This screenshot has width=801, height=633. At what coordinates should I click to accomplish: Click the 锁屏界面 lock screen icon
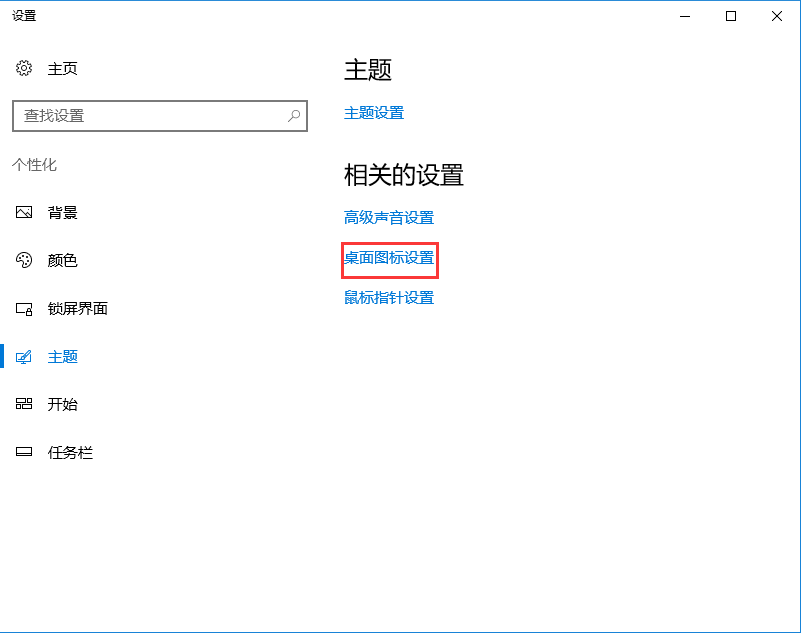23,309
